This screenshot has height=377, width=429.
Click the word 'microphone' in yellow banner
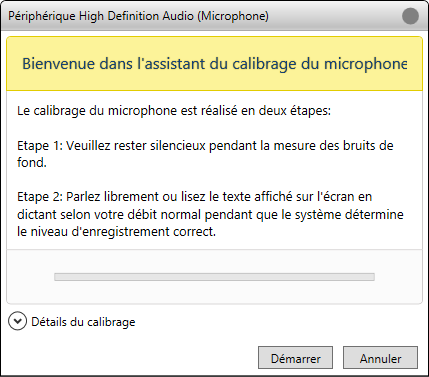tap(366, 64)
